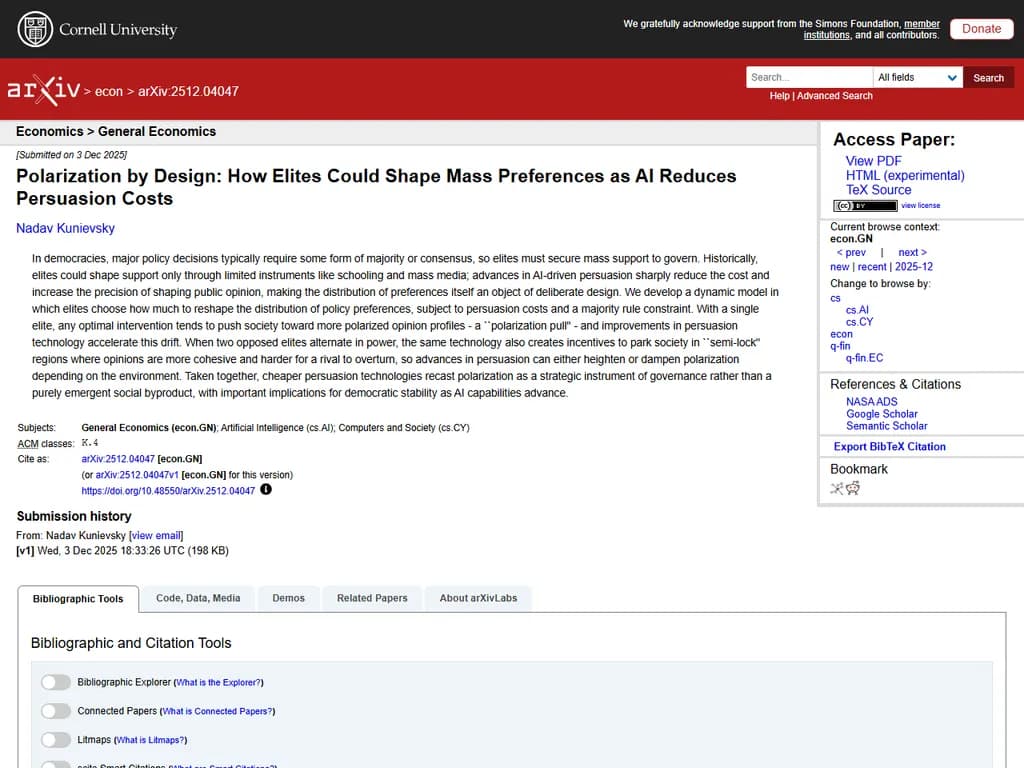This screenshot has height=768, width=1024.
Task: Turn on Connected Papers
Action: click(56, 711)
